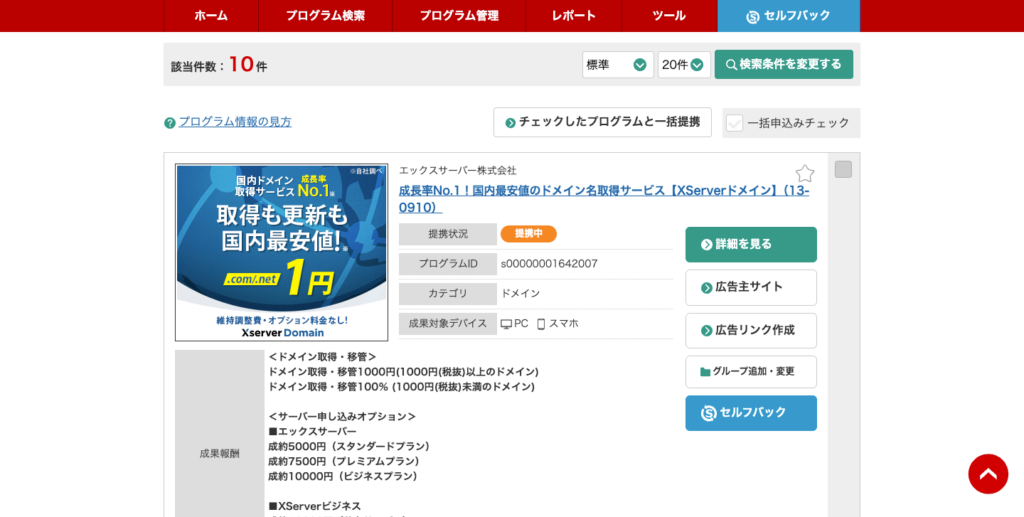
Task: Click グループ追加・変更 button
Action: tap(751, 371)
